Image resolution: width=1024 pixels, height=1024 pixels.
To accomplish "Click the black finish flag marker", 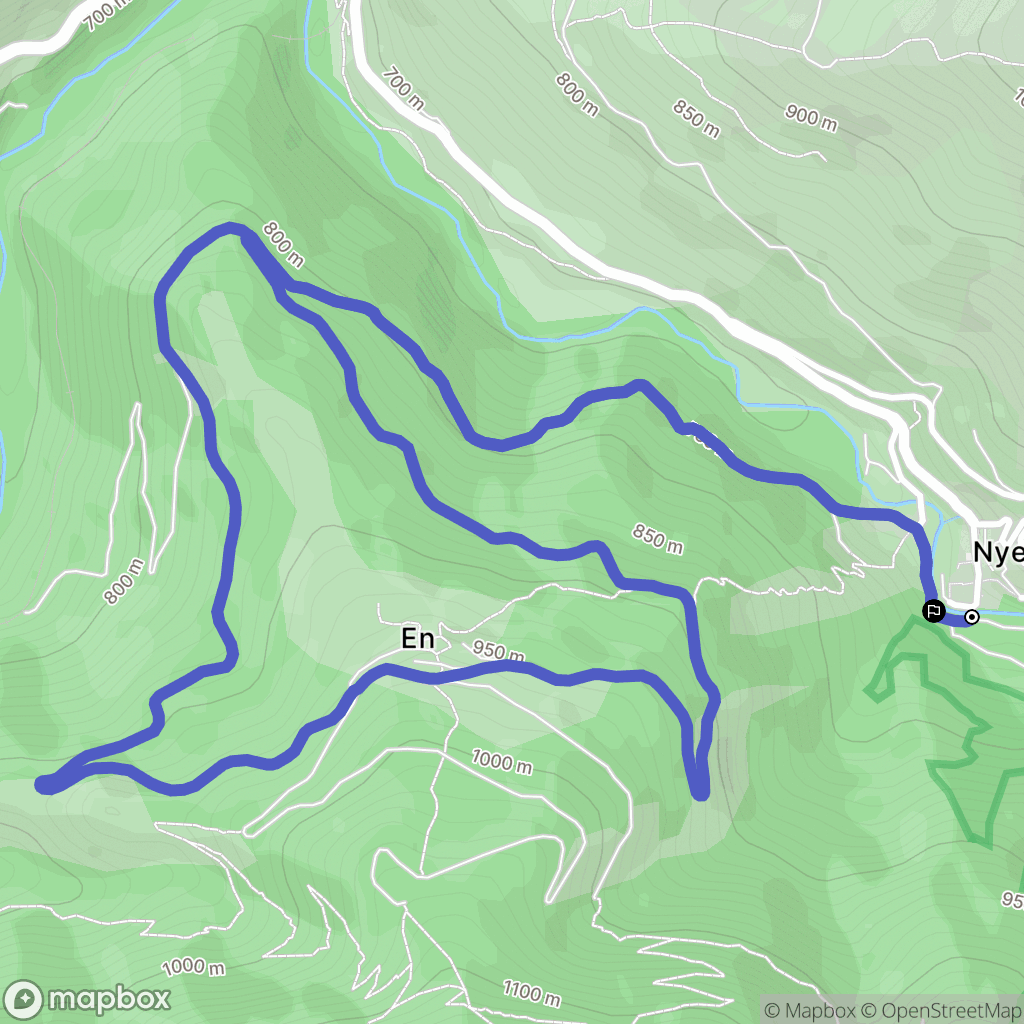I will (934, 611).
